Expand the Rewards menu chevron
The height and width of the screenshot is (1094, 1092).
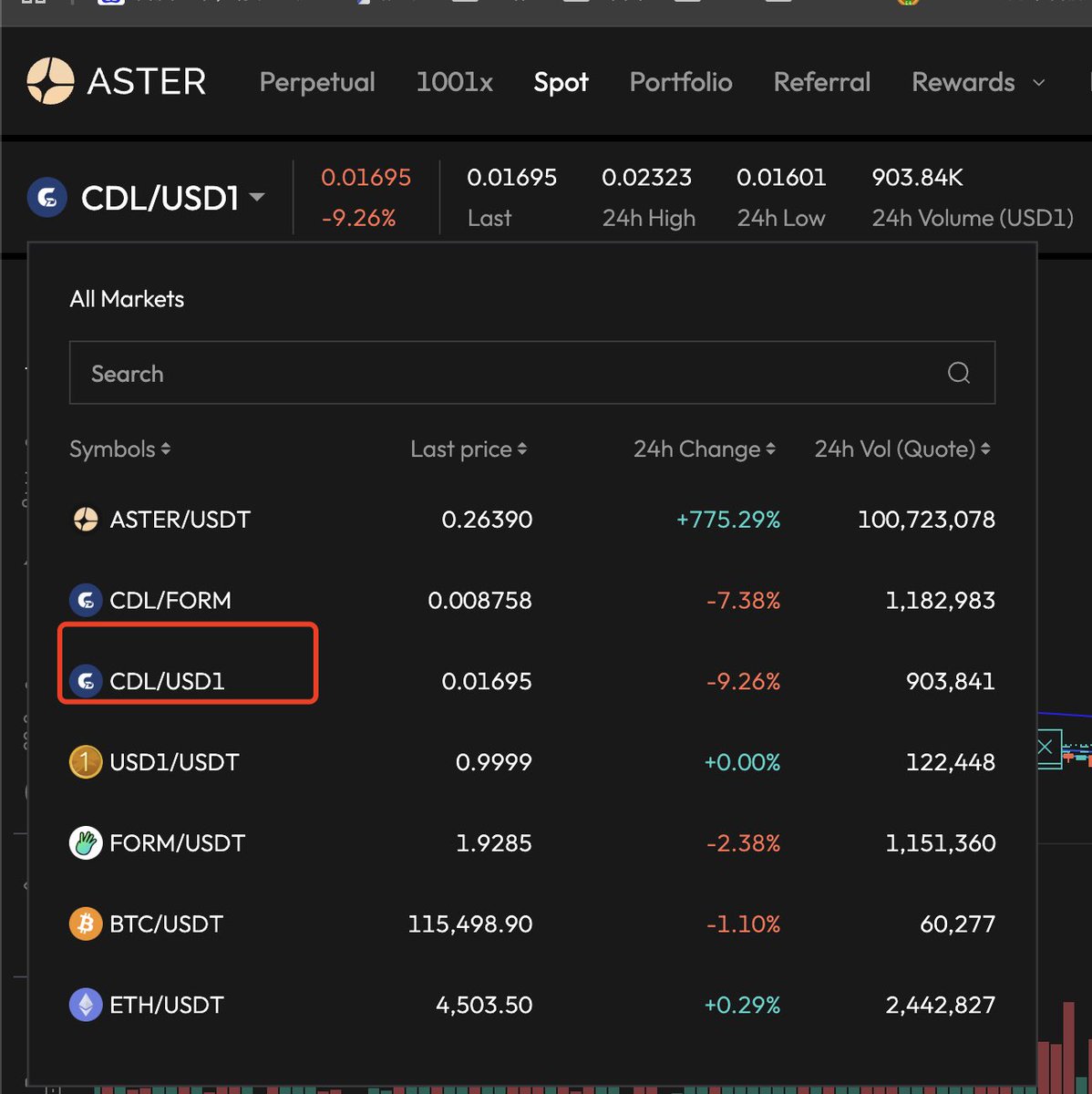1039,83
